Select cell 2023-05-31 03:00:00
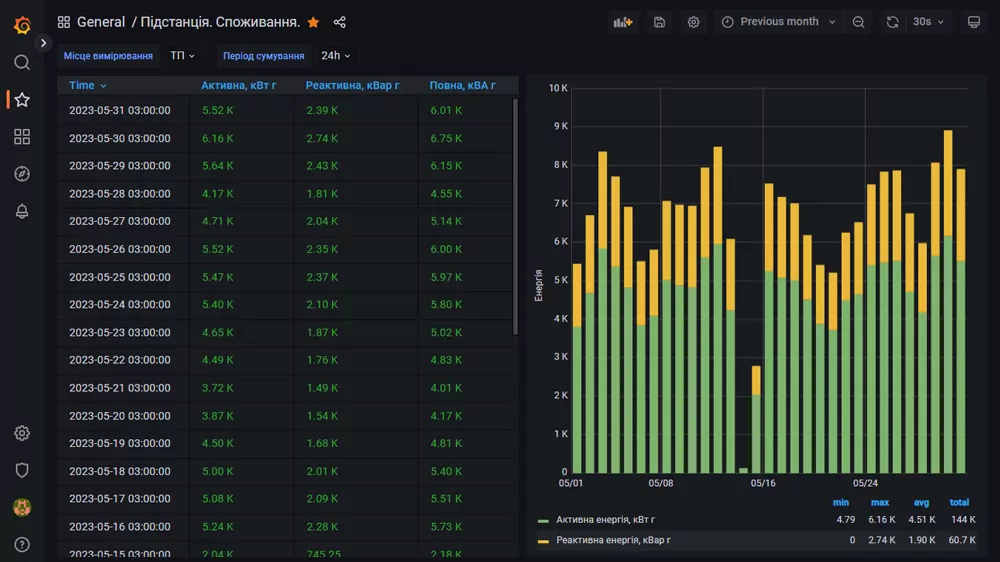The width and height of the screenshot is (1000, 562). click(120, 110)
